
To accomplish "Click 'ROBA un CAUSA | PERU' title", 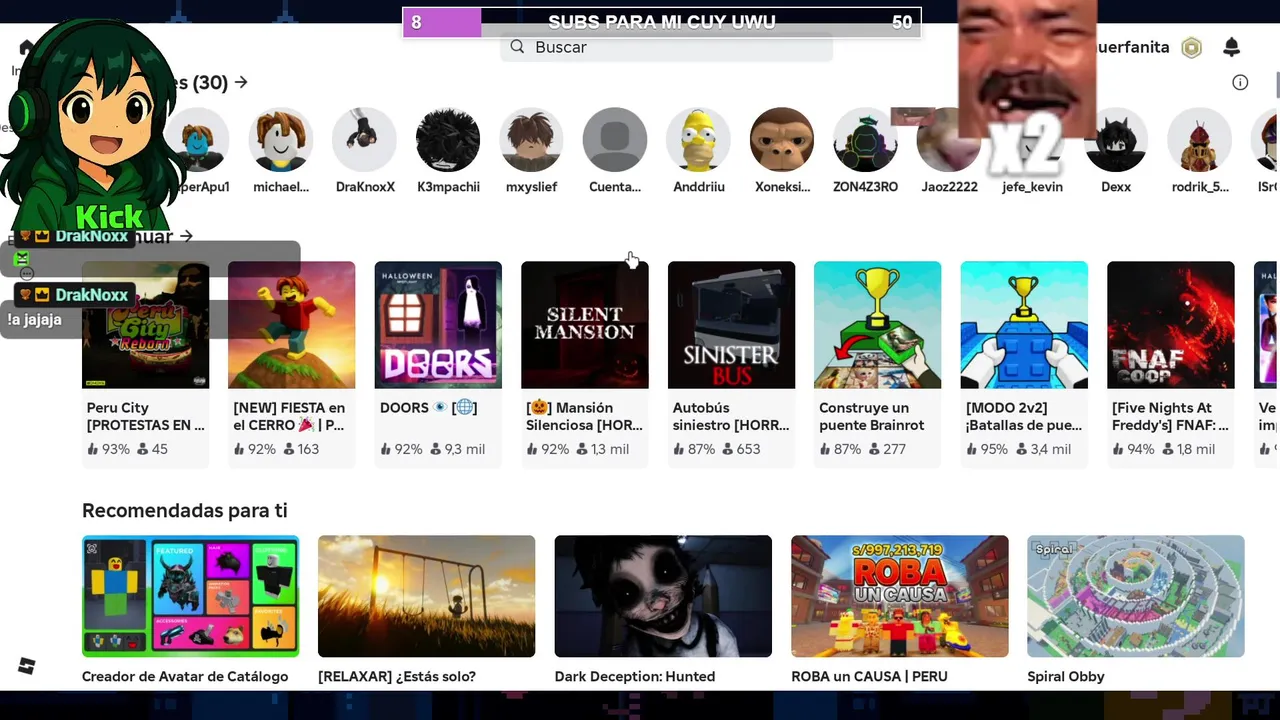I will coord(869,677).
